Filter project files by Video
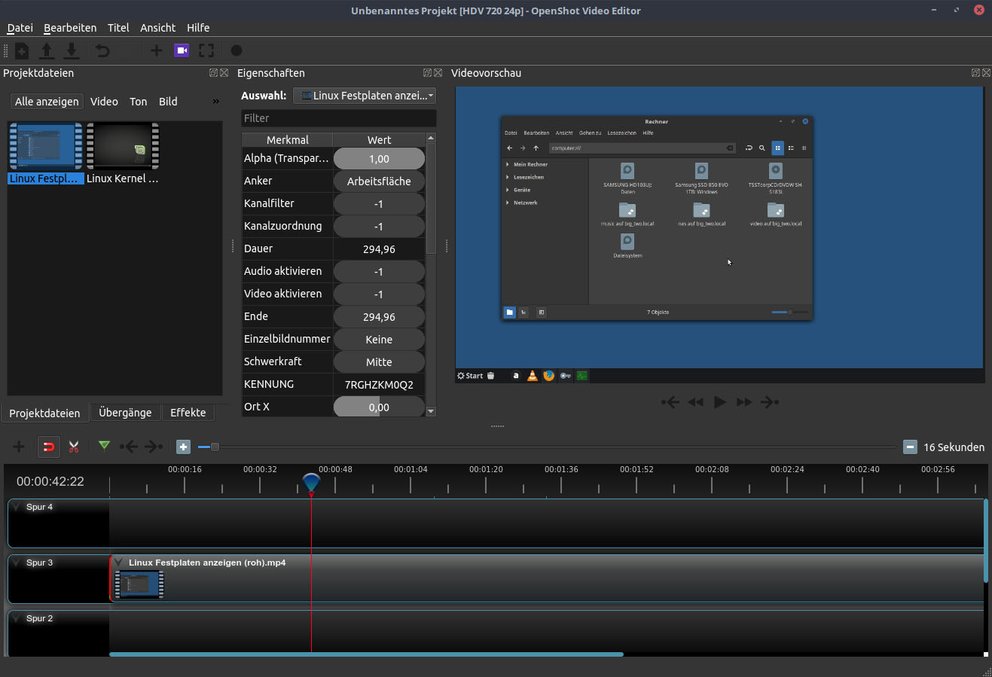 [x=104, y=101]
